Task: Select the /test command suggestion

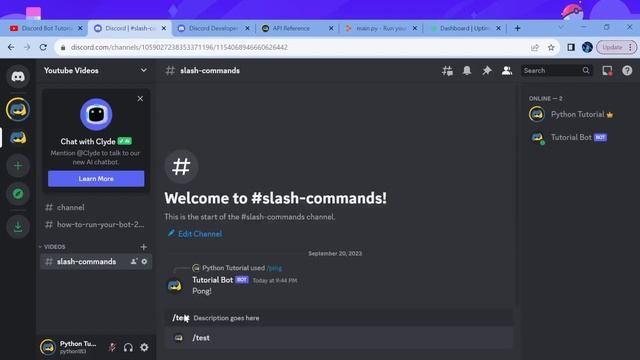Action: point(339,338)
